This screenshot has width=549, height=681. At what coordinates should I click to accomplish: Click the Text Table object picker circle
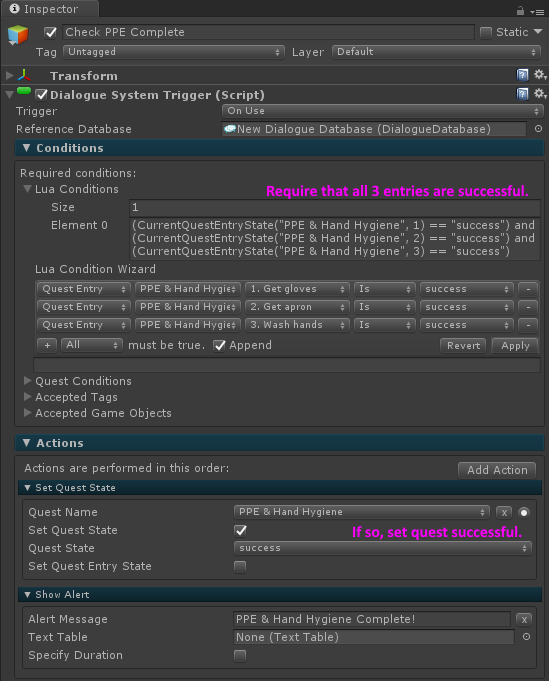526,637
